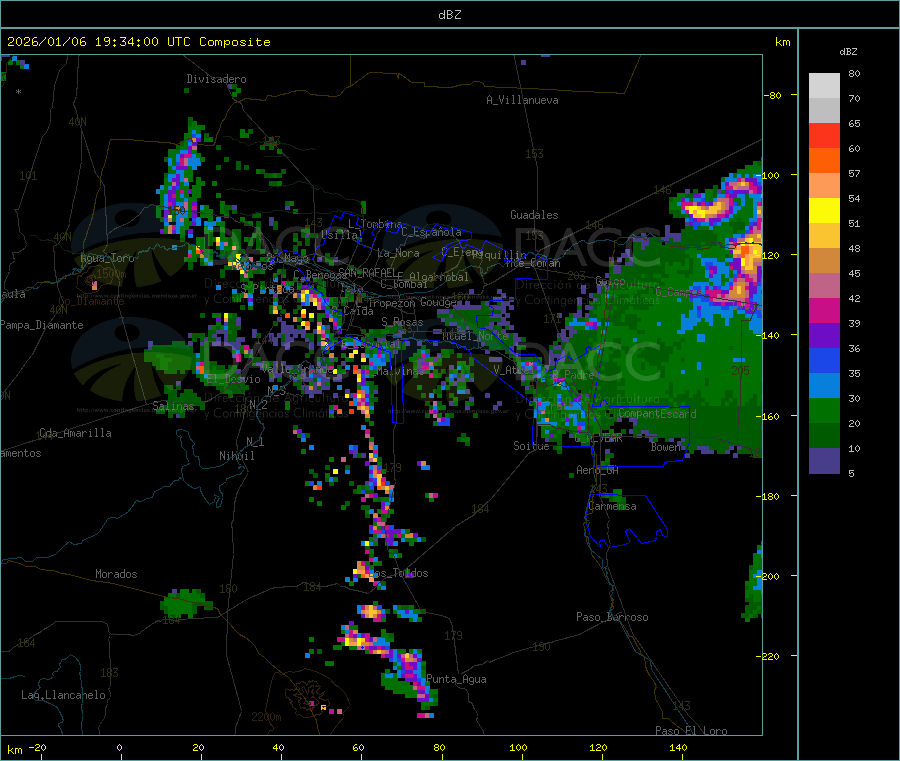Click the A_Villanueva map label
This screenshot has width=900, height=761.
coord(522,100)
